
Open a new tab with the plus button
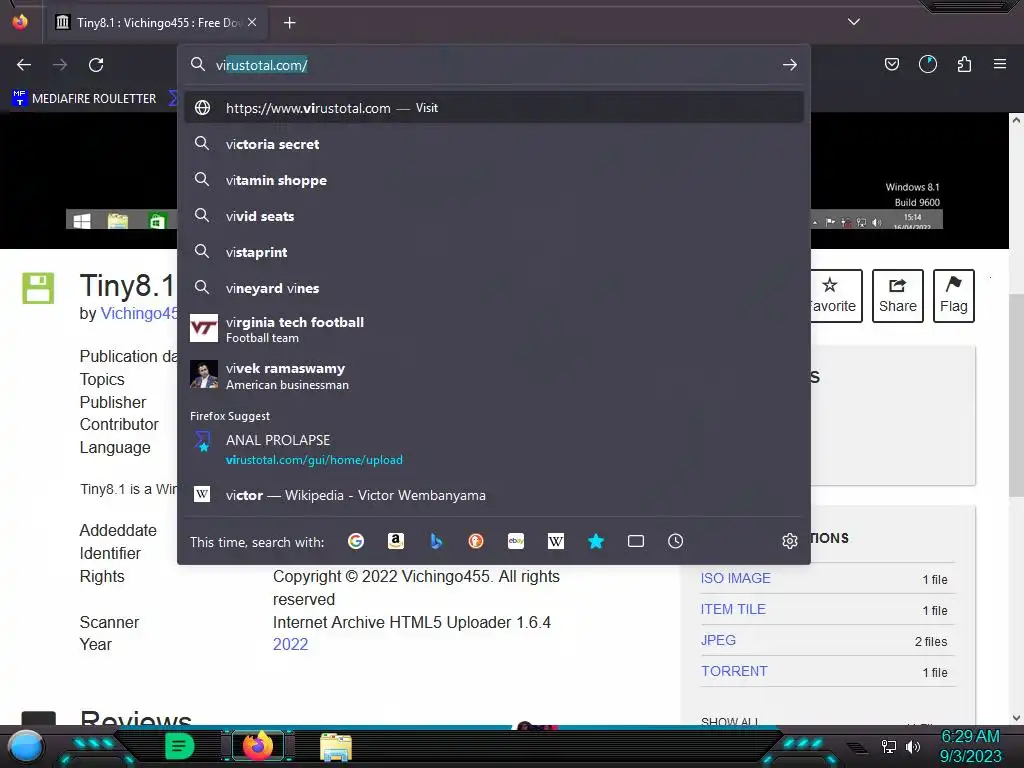click(x=289, y=23)
